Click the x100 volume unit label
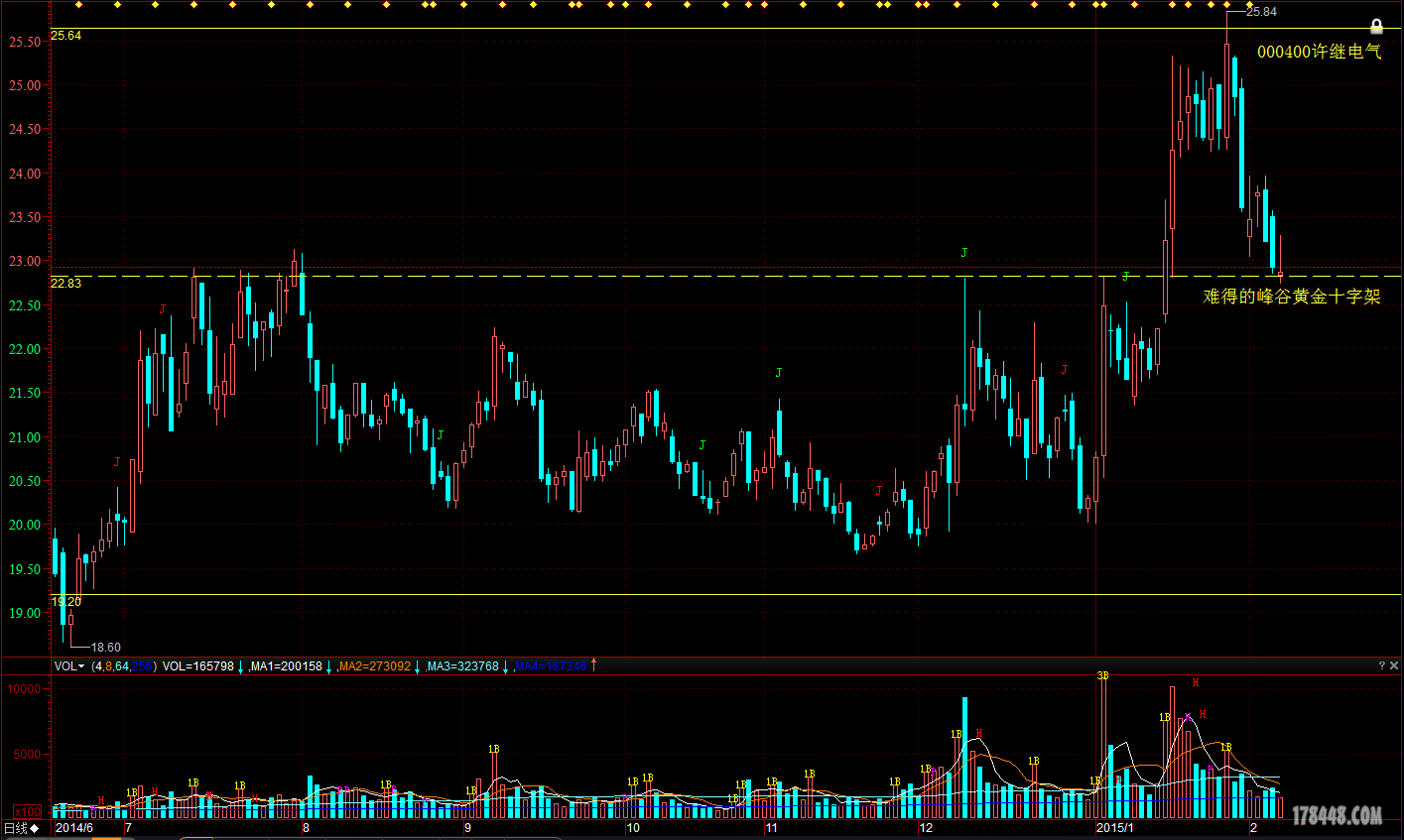Screen dimensions: 1404x840 (27, 810)
